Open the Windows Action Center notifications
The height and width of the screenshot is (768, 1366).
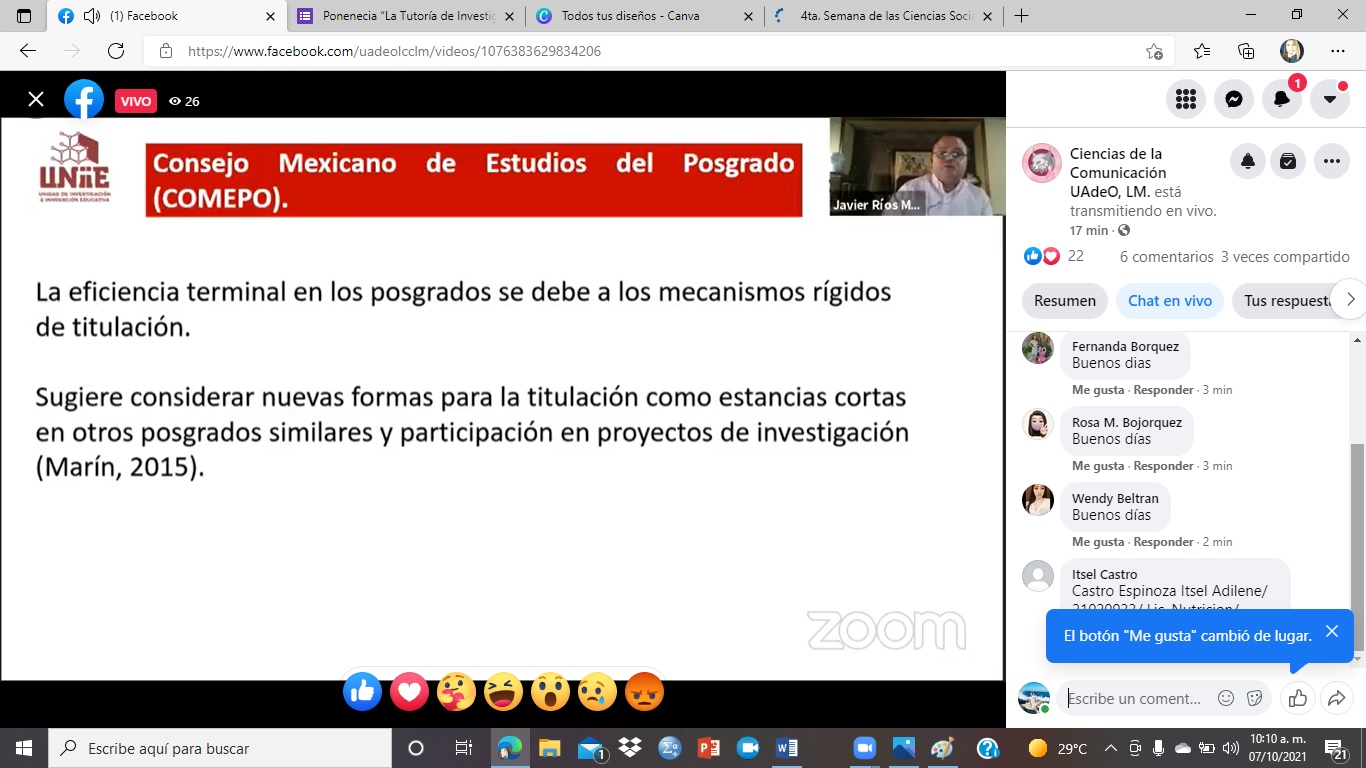(1336, 748)
